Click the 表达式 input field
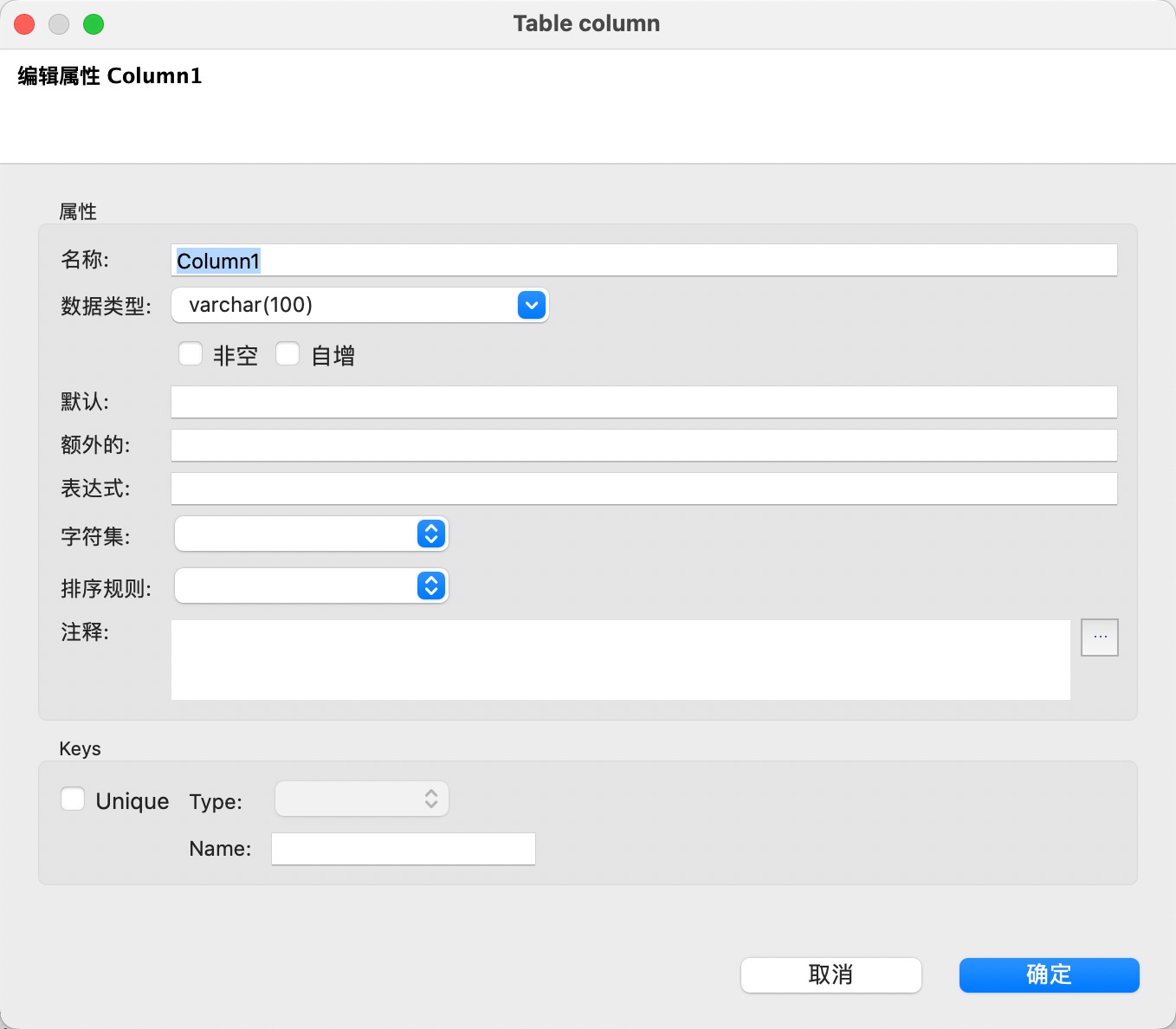This screenshot has height=1029, width=1176. 643,489
